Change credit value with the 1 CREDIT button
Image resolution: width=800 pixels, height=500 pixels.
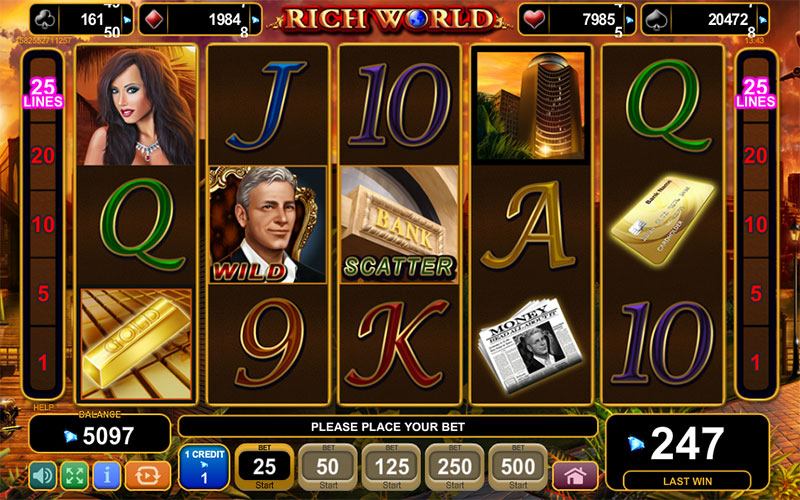click(x=204, y=467)
